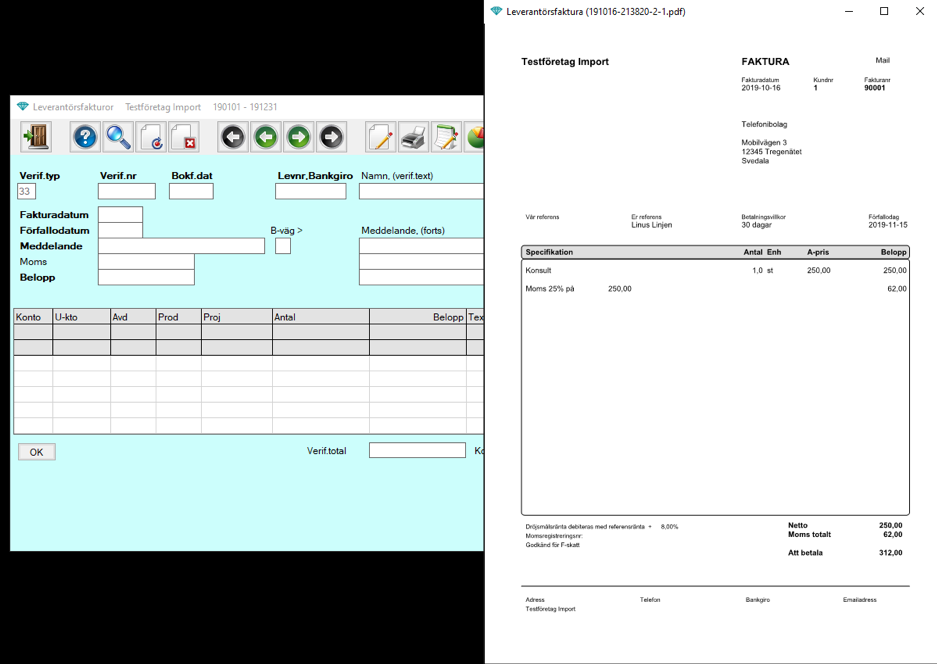Click the Moms input field
Viewport: 937px width, 664px height.
click(146, 262)
